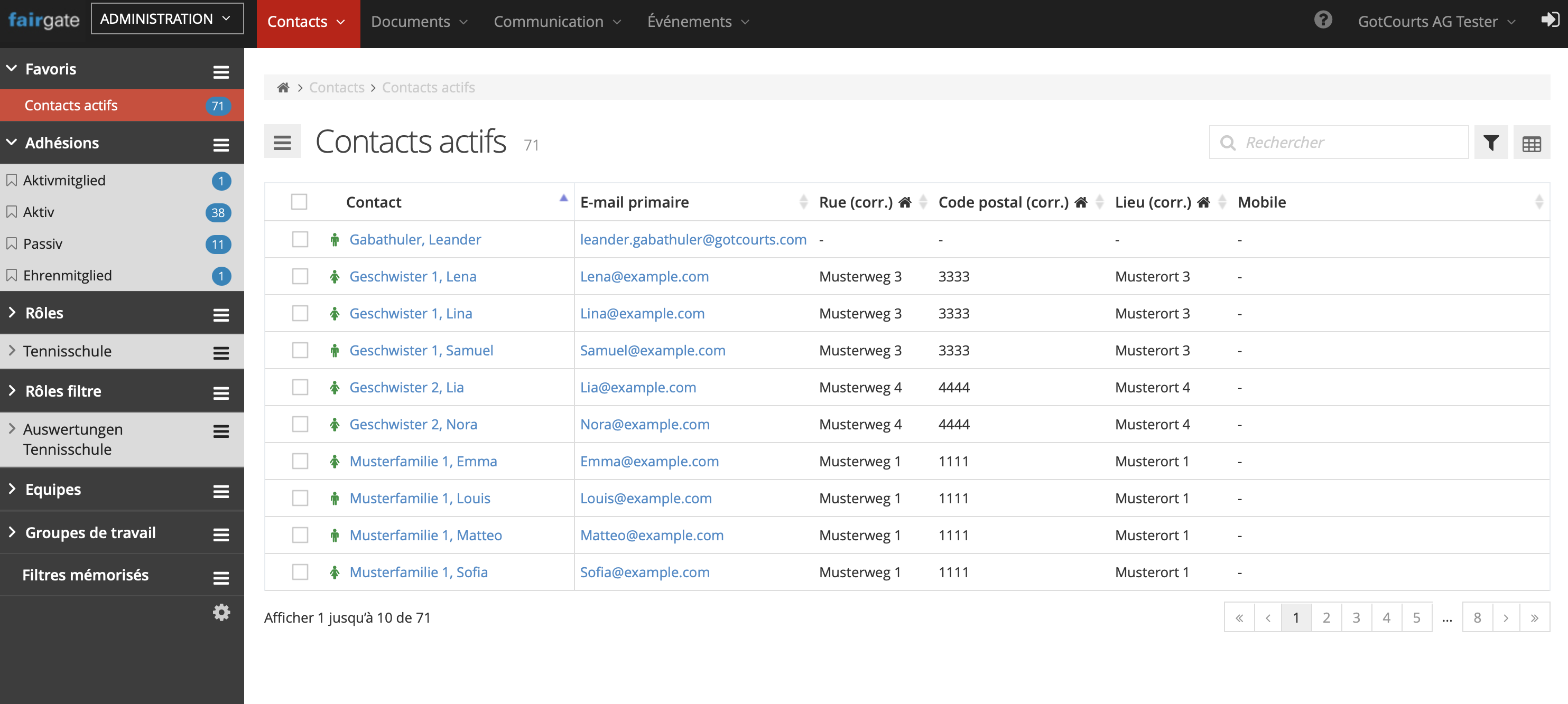Sort by Code postal (corr.) column header
Image resolution: width=1568 pixels, height=704 pixels.
tap(1021, 202)
